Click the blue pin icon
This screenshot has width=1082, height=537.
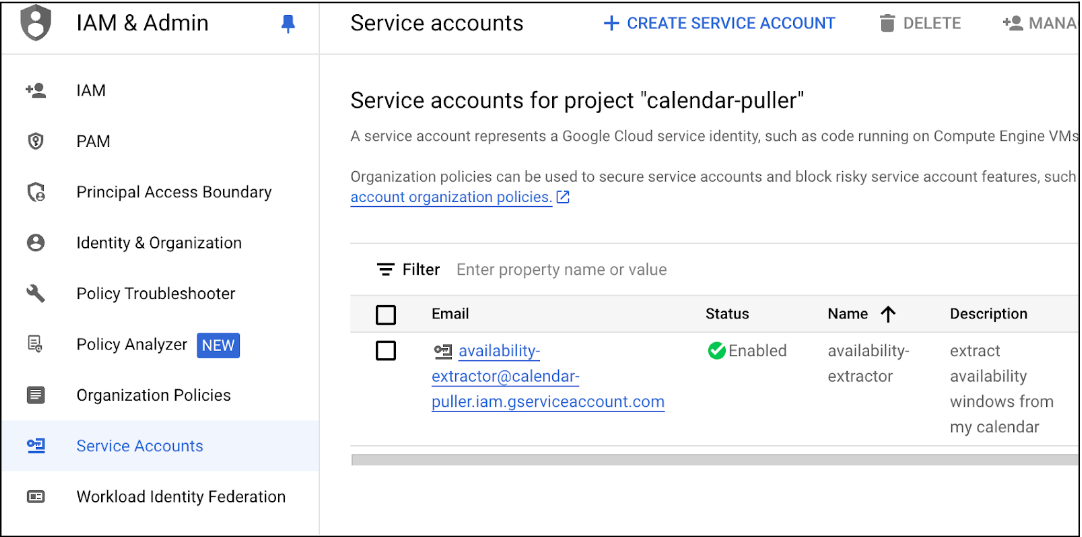[288, 24]
